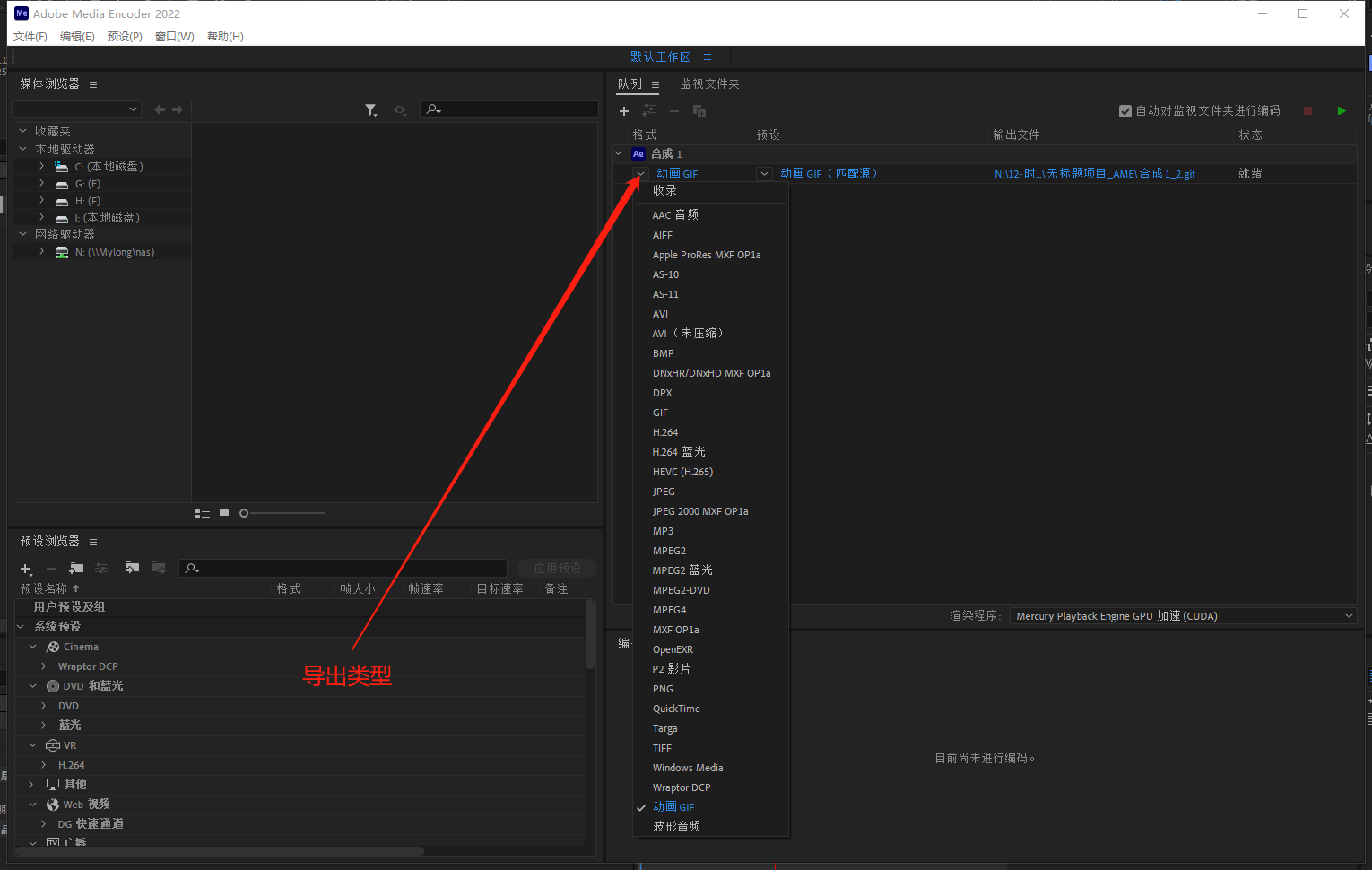Collapse the Cinema preset group
The image size is (1372, 870).
pos(33,646)
